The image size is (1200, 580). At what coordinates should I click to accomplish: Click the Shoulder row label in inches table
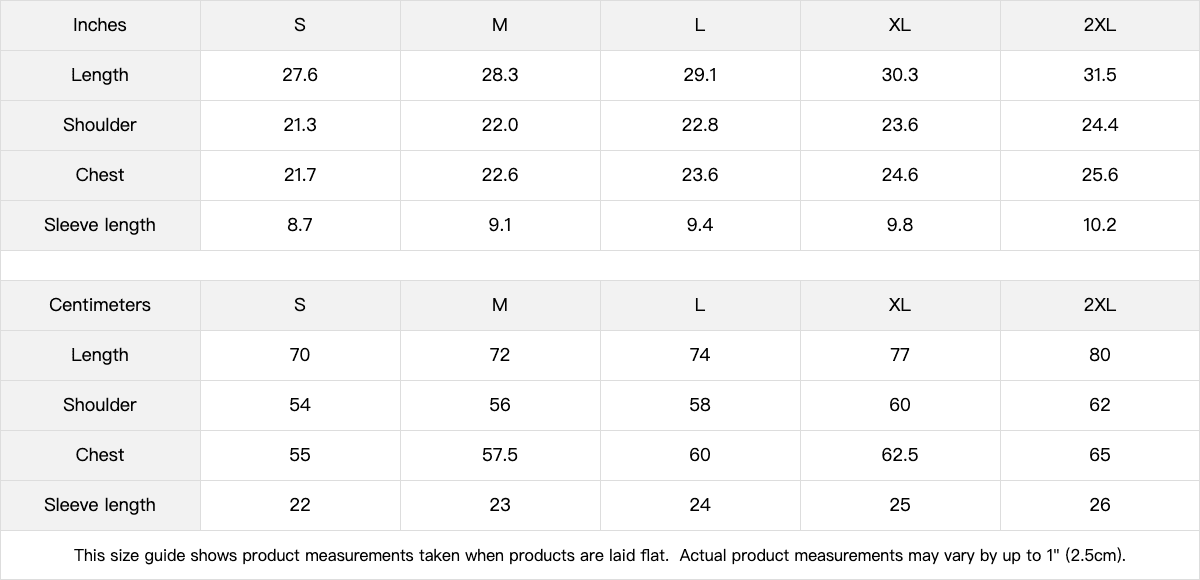click(100, 125)
